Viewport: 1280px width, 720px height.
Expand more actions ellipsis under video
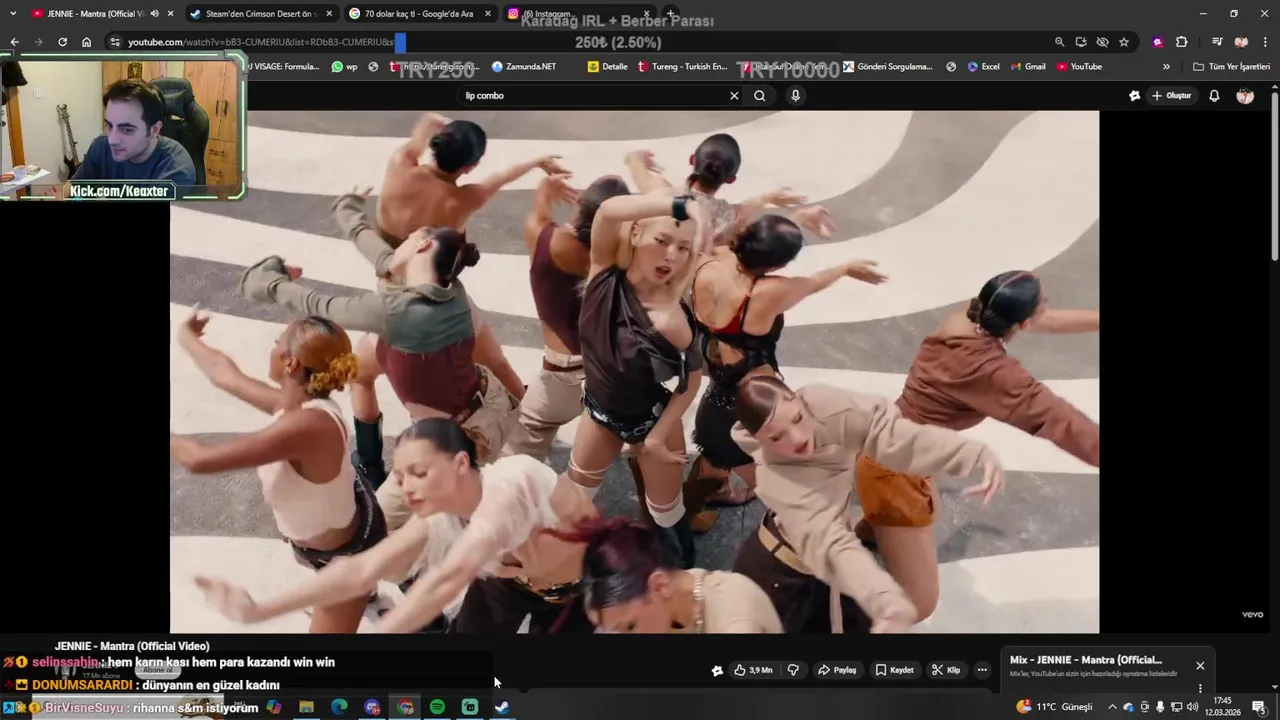click(x=982, y=670)
